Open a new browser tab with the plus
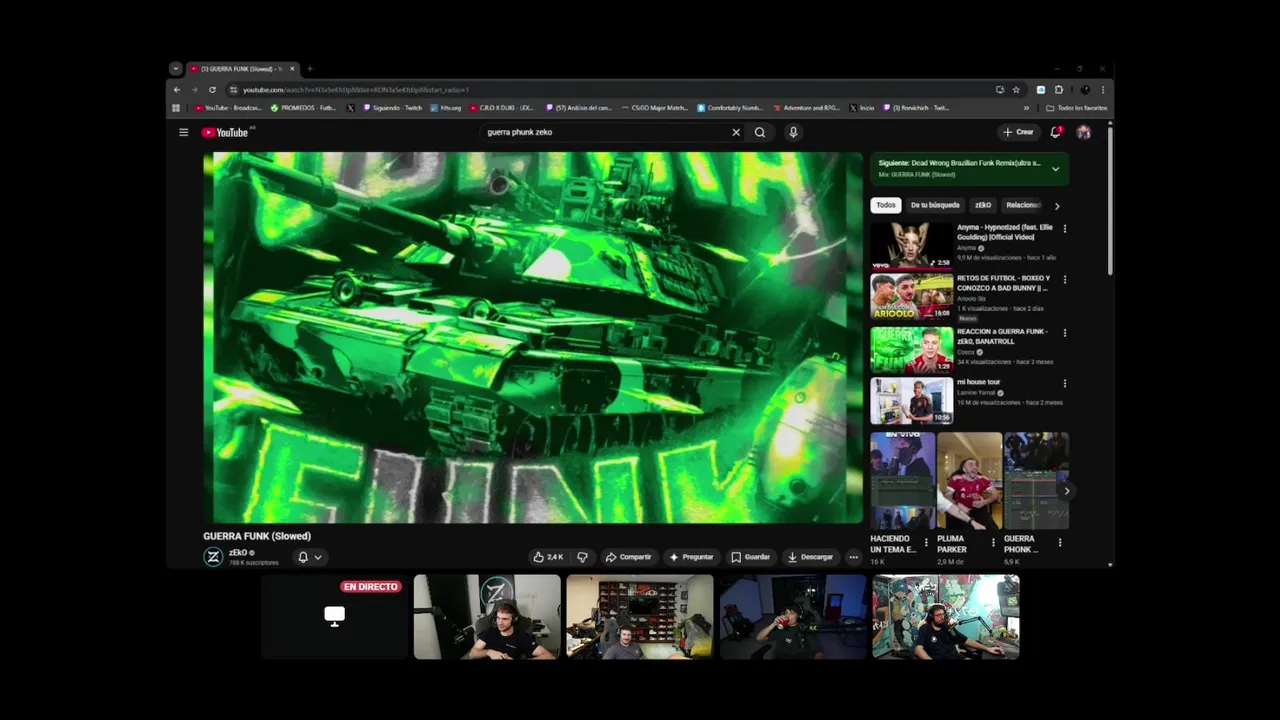 coord(310,69)
